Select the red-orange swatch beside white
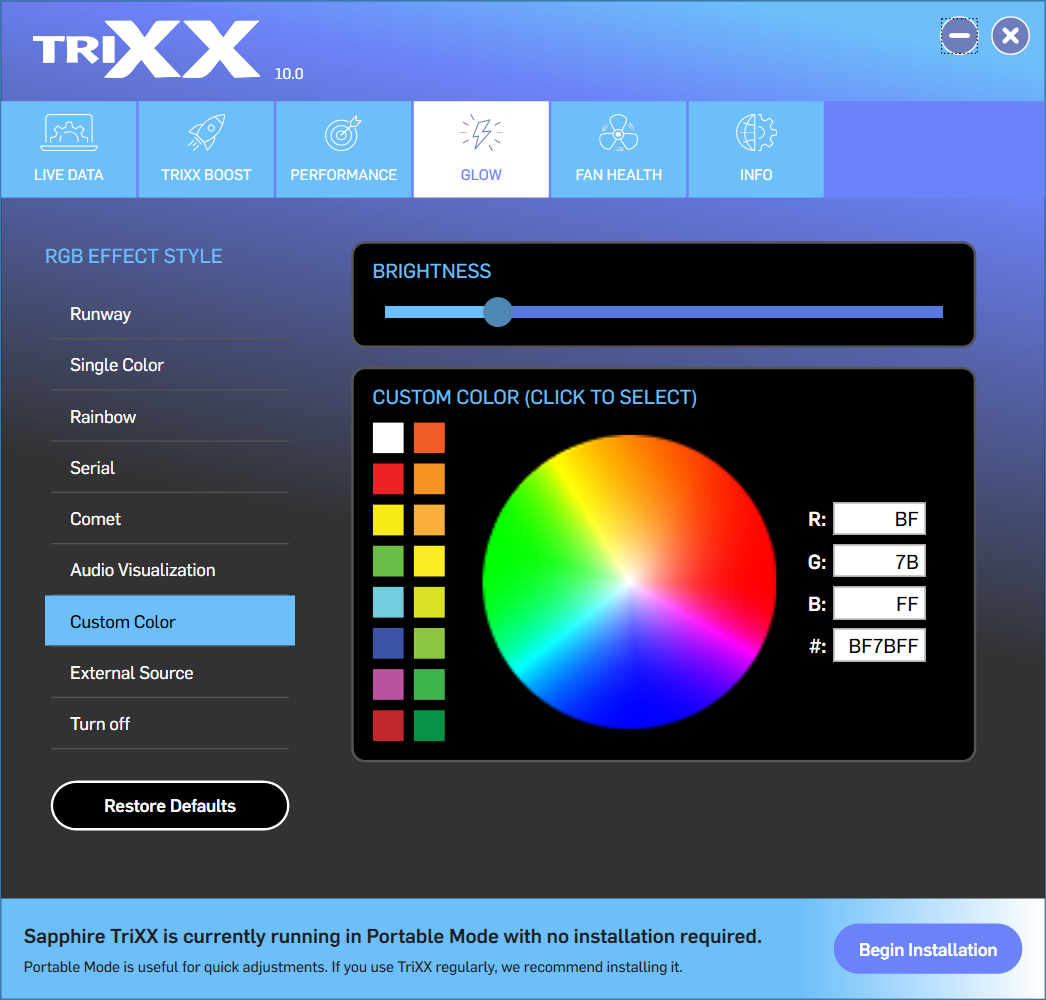The width and height of the screenshot is (1046, 1000). 429,438
